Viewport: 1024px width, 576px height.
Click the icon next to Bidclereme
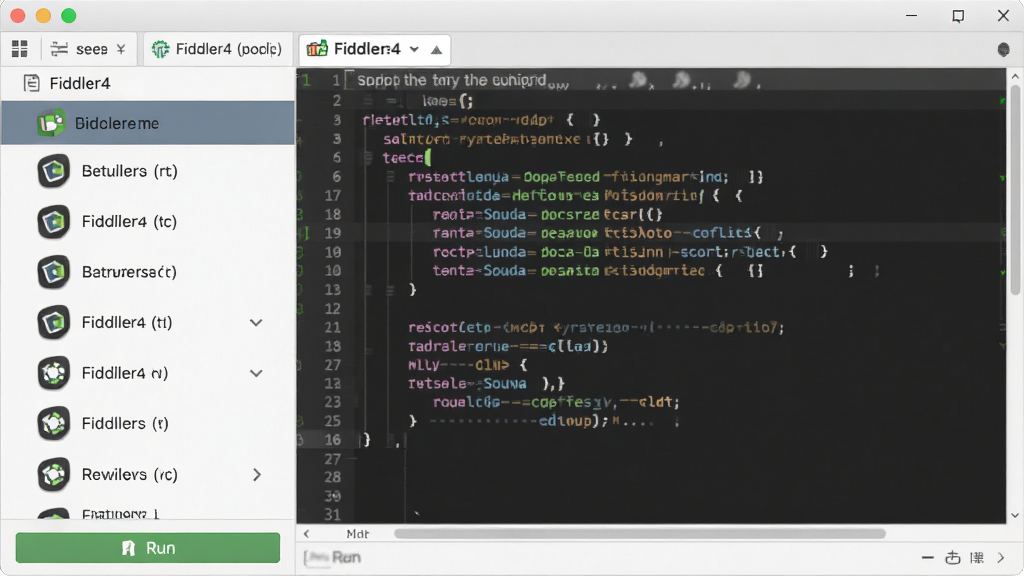click(51, 123)
